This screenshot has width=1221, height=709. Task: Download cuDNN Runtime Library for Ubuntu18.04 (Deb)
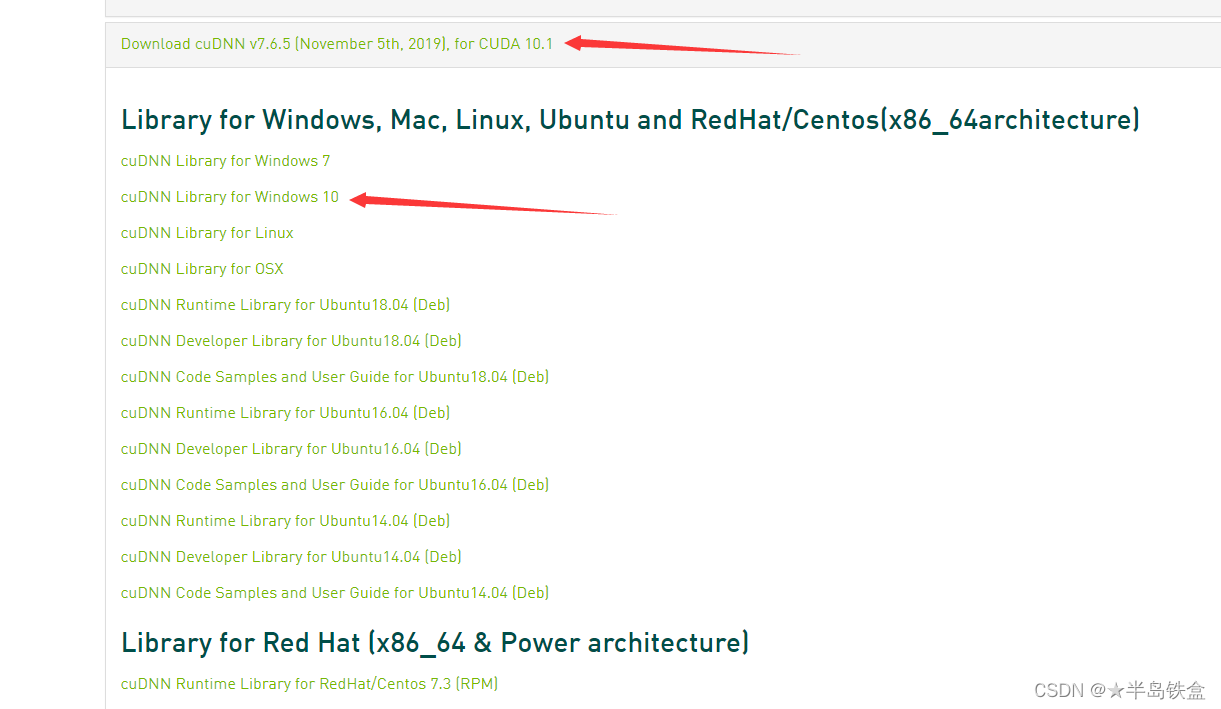coord(285,305)
